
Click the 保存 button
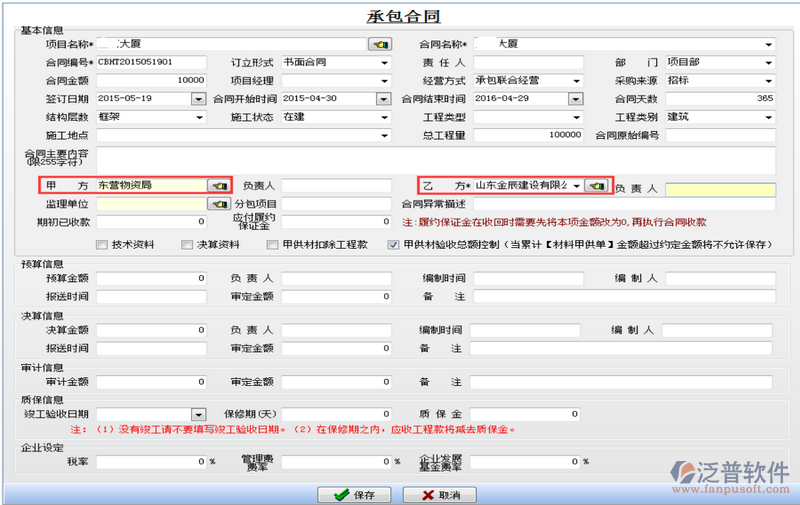[x=354, y=495]
